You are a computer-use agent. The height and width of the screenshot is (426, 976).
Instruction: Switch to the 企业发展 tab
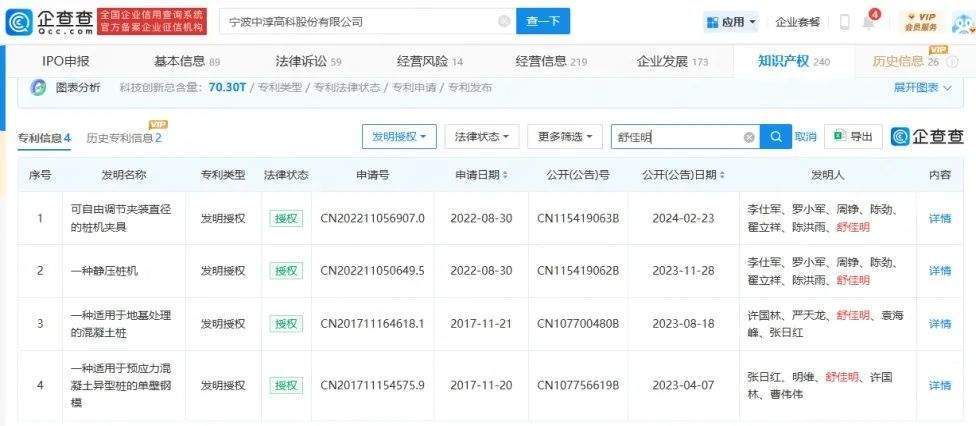pyautogui.click(x=672, y=61)
